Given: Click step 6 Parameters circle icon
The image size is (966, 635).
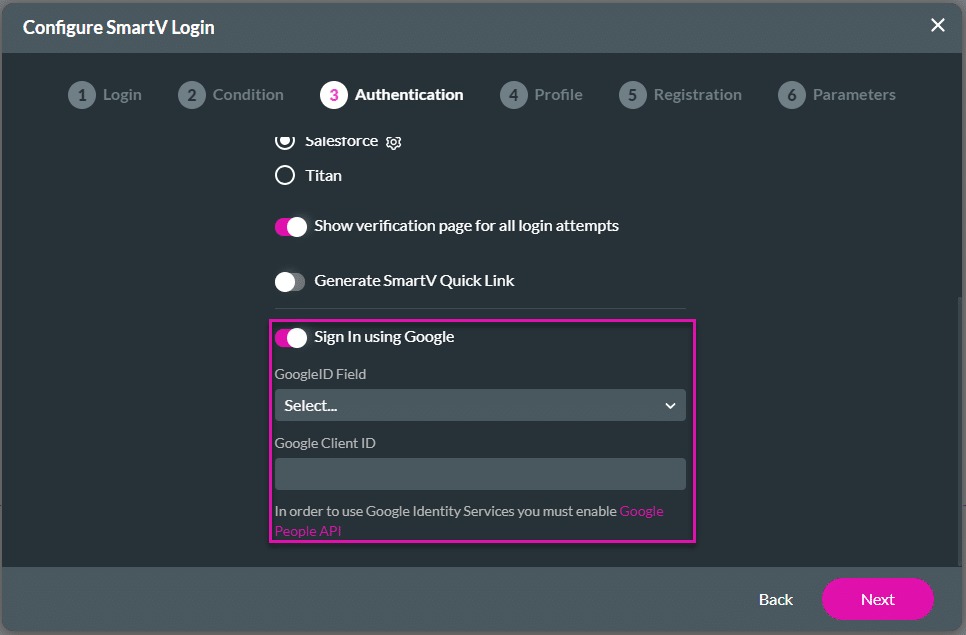Looking at the screenshot, I should (x=791, y=94).
